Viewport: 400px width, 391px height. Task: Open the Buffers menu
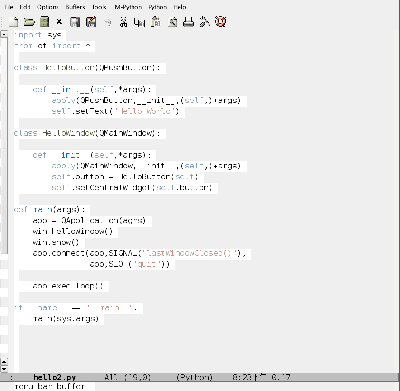pos(76,7)
